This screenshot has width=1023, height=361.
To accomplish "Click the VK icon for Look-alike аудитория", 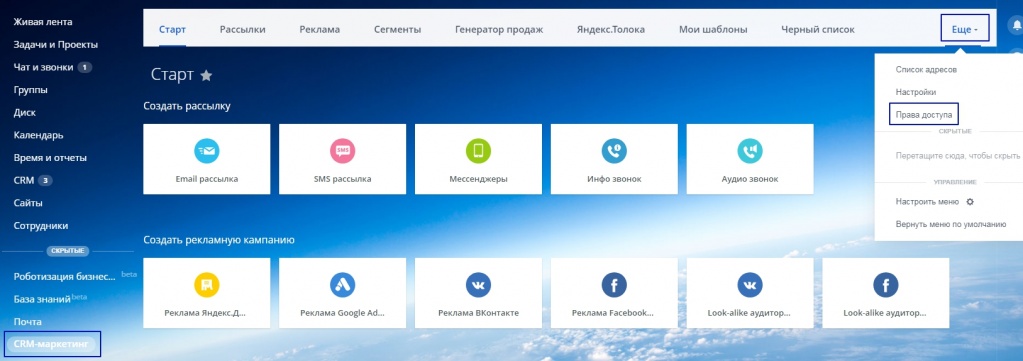I will (750, 285).
